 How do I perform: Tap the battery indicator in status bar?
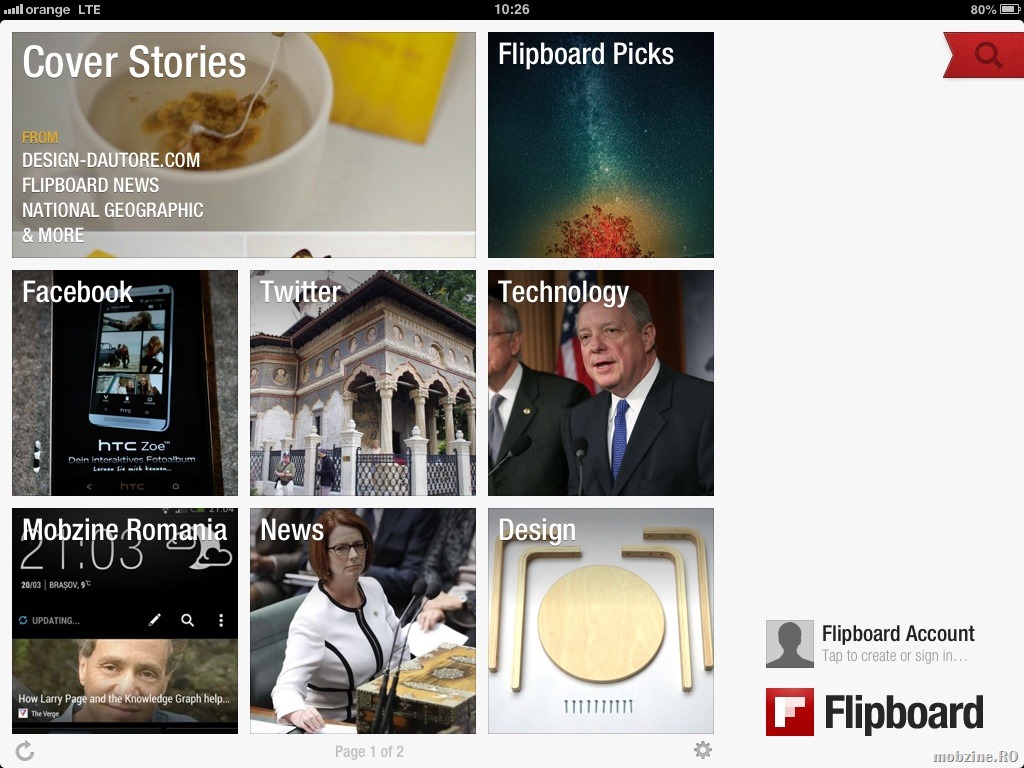[x=1010, y=9]
